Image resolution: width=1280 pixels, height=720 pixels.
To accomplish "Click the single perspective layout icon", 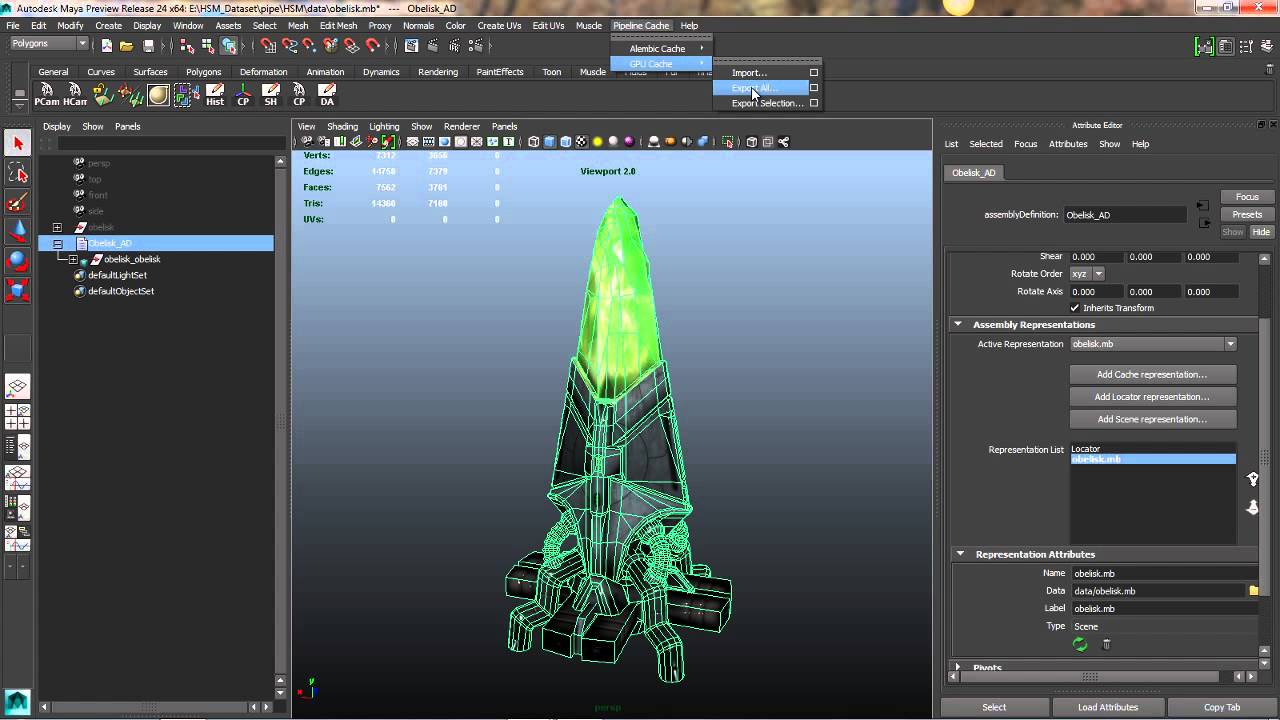I will (17, 386).
